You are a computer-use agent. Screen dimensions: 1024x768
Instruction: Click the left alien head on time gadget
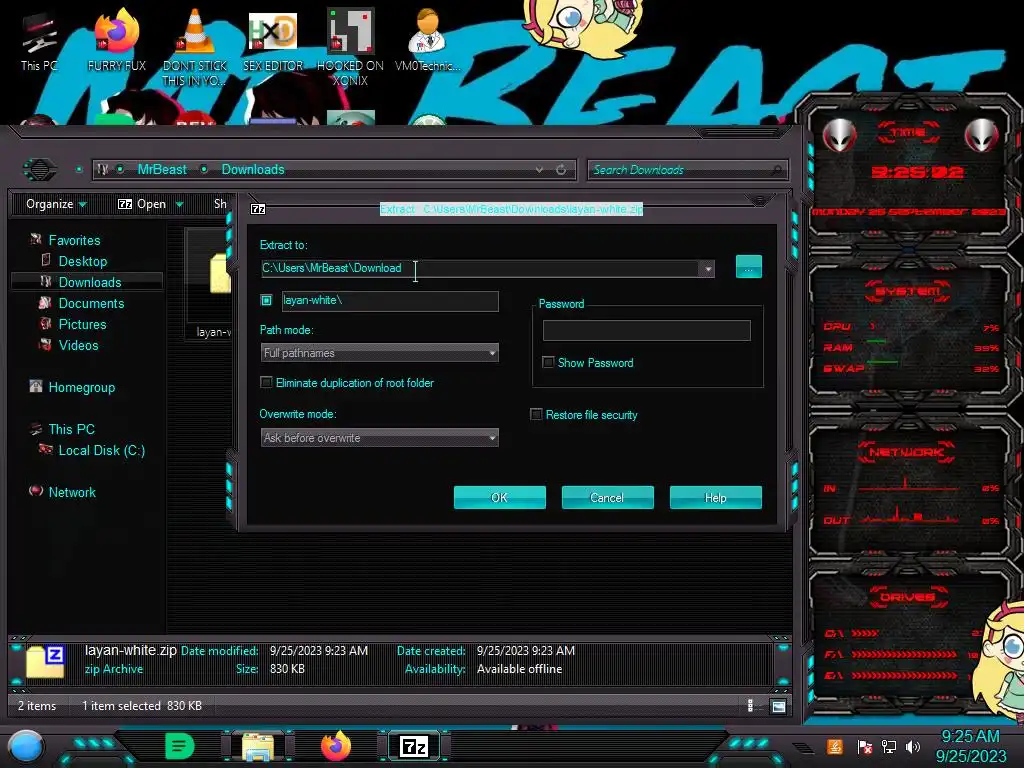[x=840, y=135]
